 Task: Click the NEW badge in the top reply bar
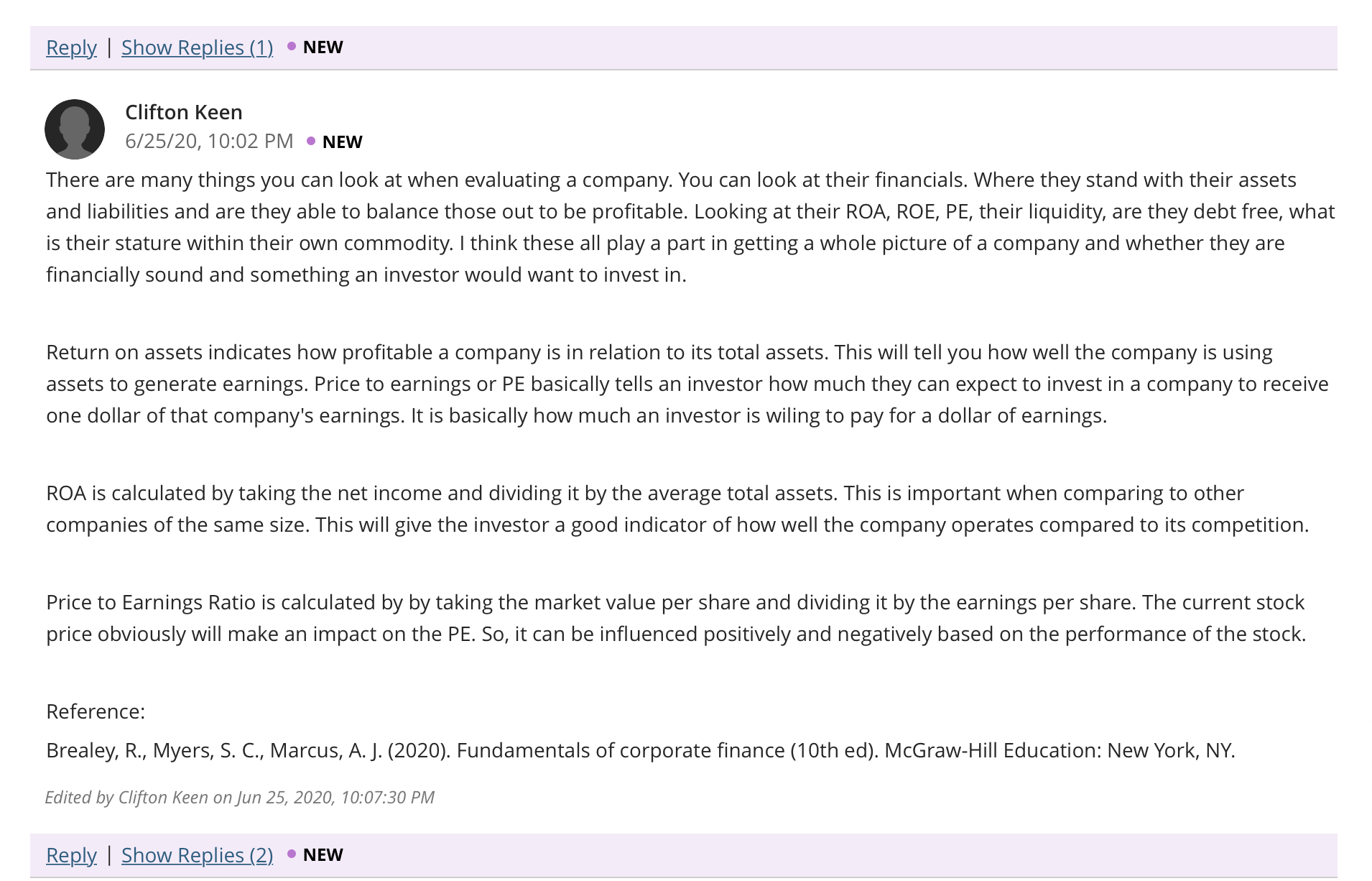click(x=323, y=47)
